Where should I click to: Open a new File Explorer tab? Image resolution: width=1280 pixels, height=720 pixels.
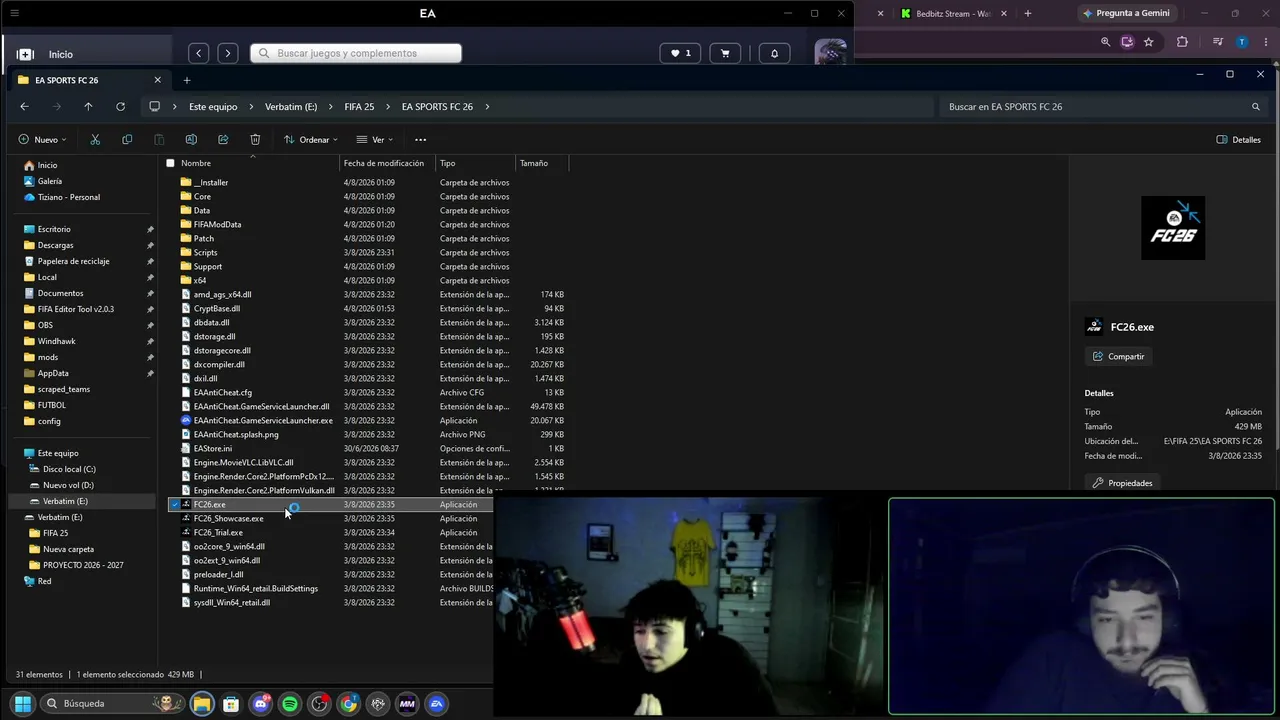186,80
